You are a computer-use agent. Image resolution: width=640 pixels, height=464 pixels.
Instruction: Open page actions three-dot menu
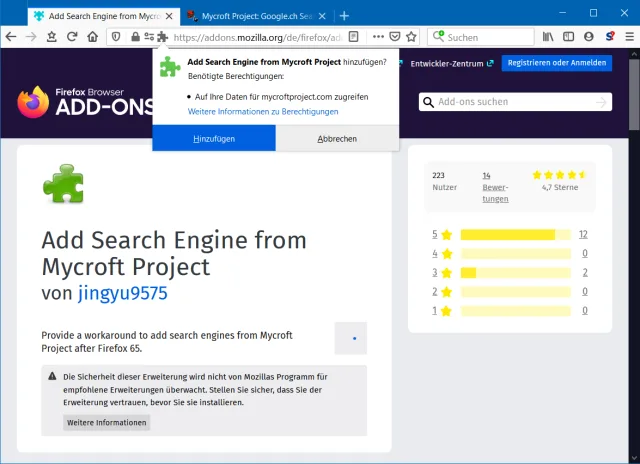click(378, 37)
